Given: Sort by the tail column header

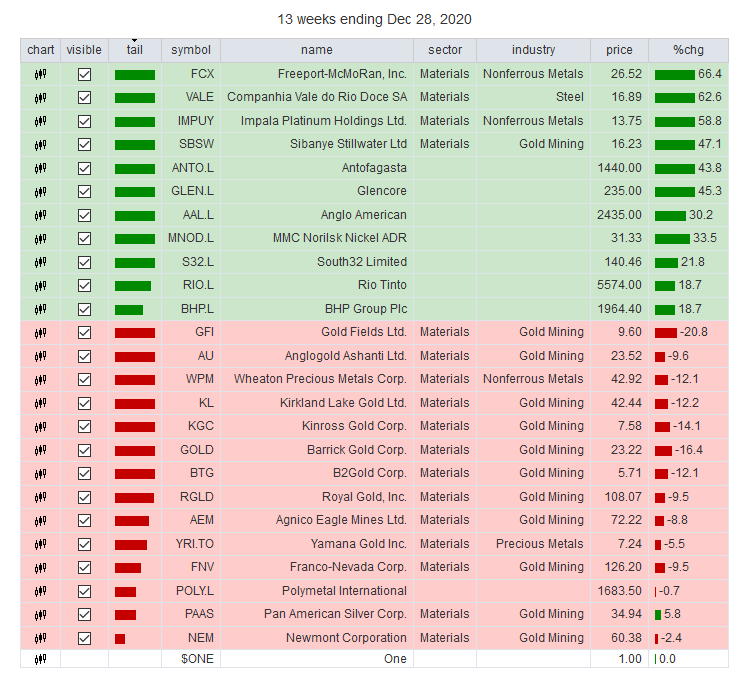Looking at the screenshot, I should click(x=135, y=50).
